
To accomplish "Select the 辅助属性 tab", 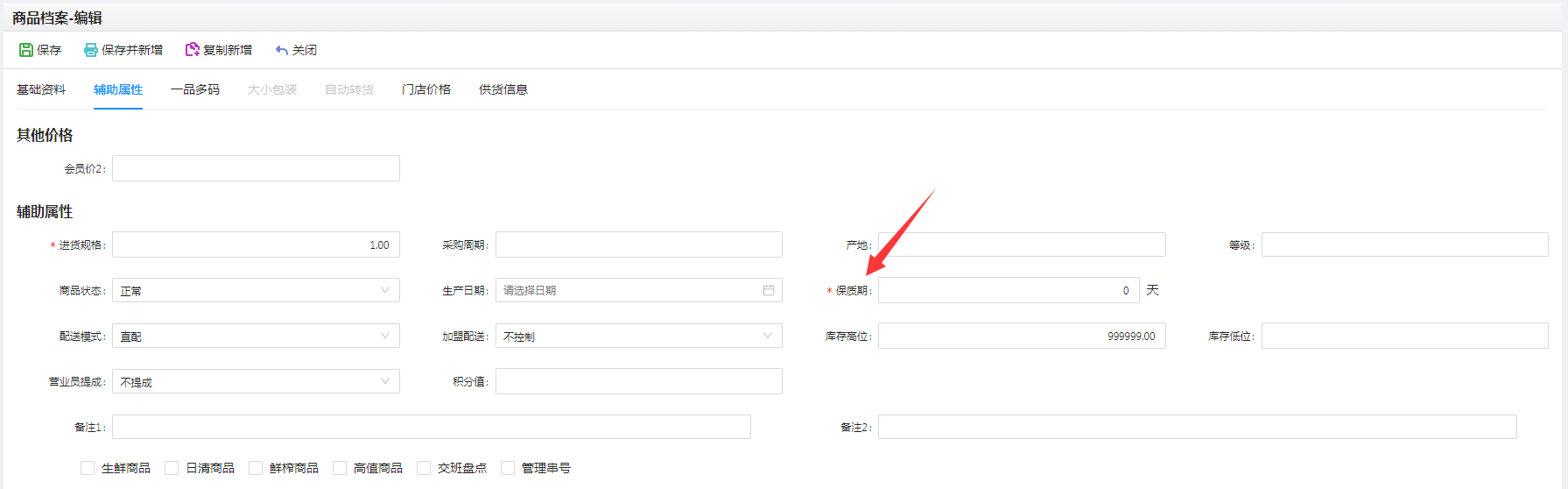I will click(x=118, y=89).
